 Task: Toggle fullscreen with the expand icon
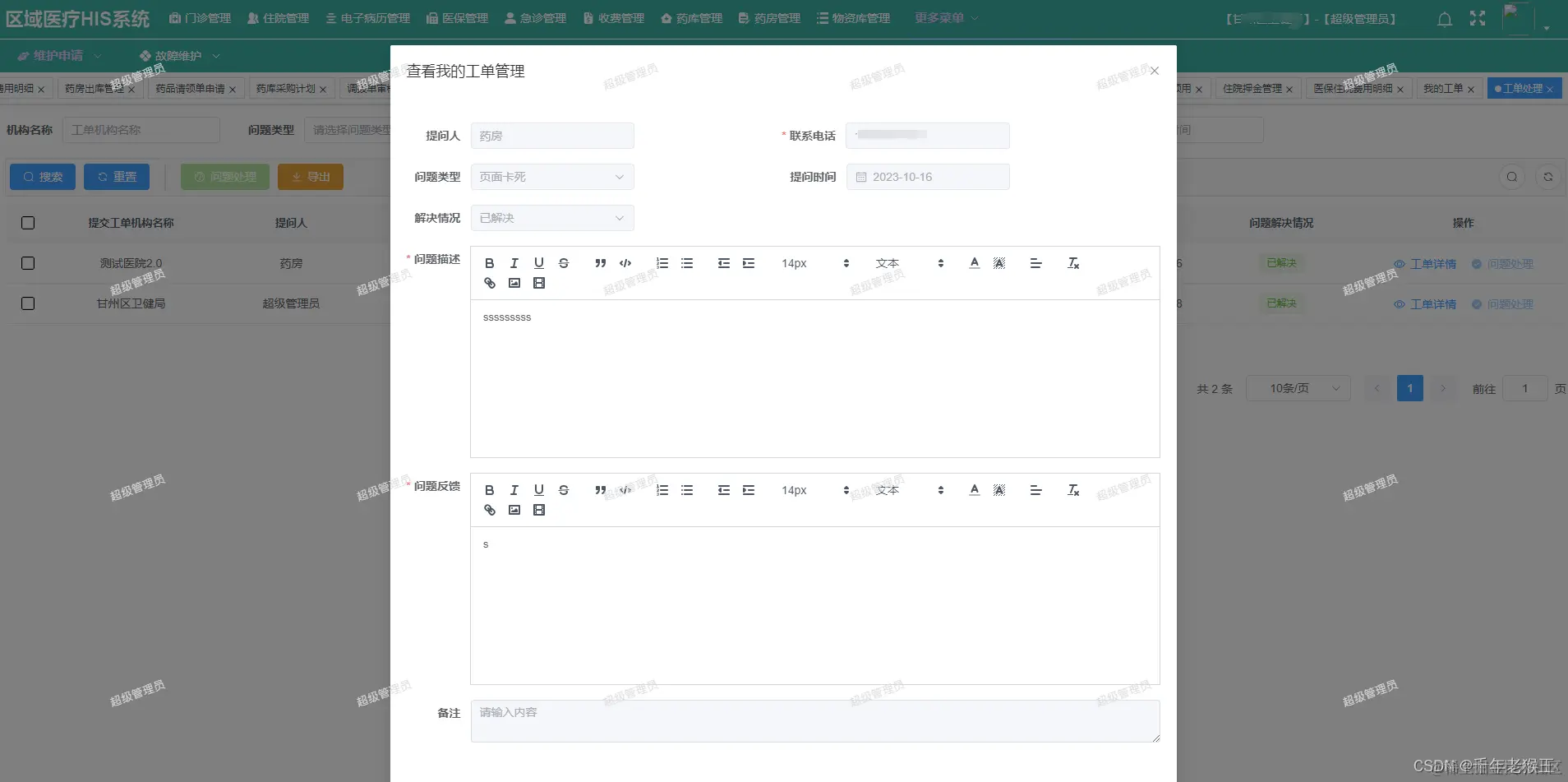click(1477, 18)
